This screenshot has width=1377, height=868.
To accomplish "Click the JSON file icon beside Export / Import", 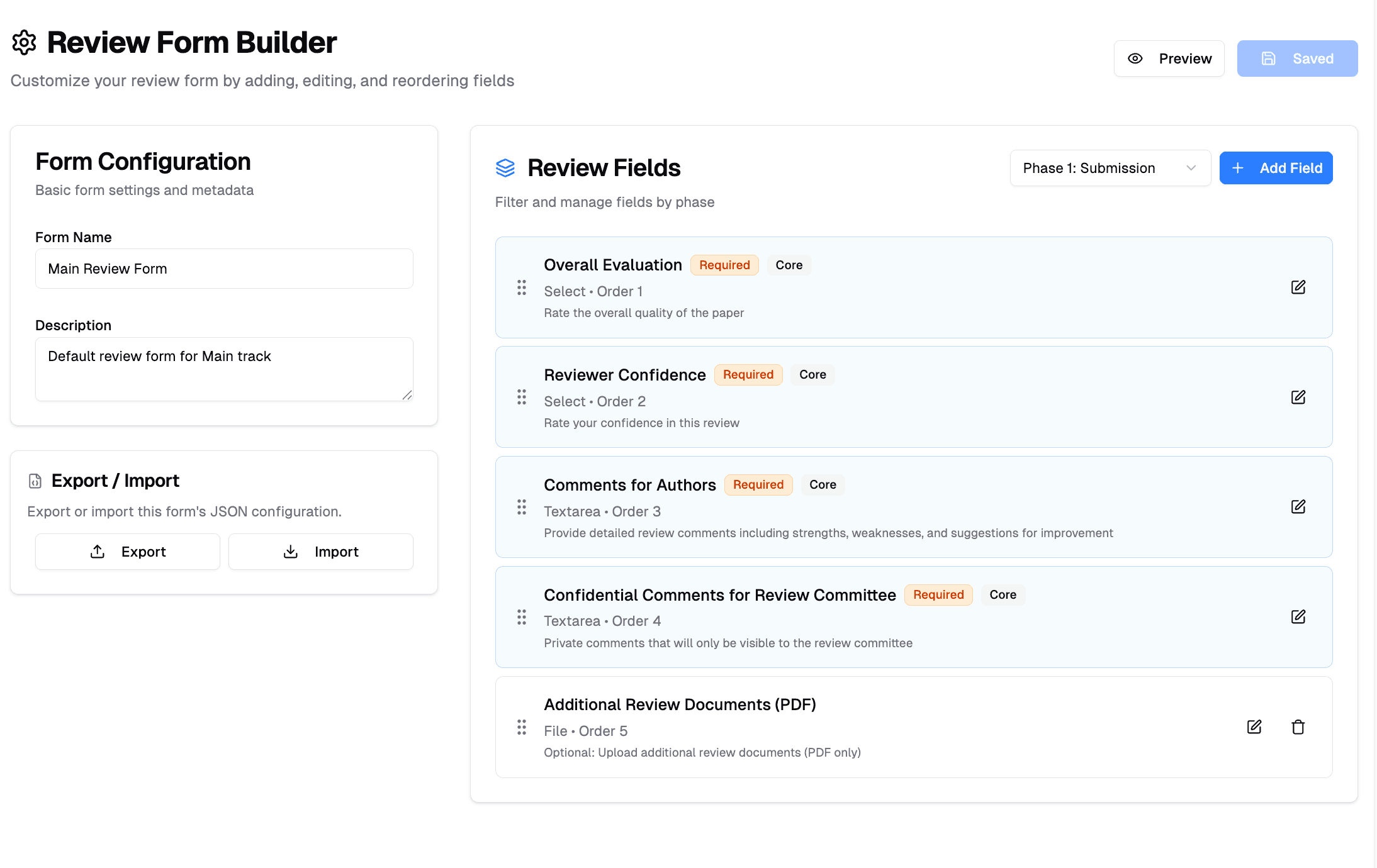I will pyautogui.click(x=35, y=481).
